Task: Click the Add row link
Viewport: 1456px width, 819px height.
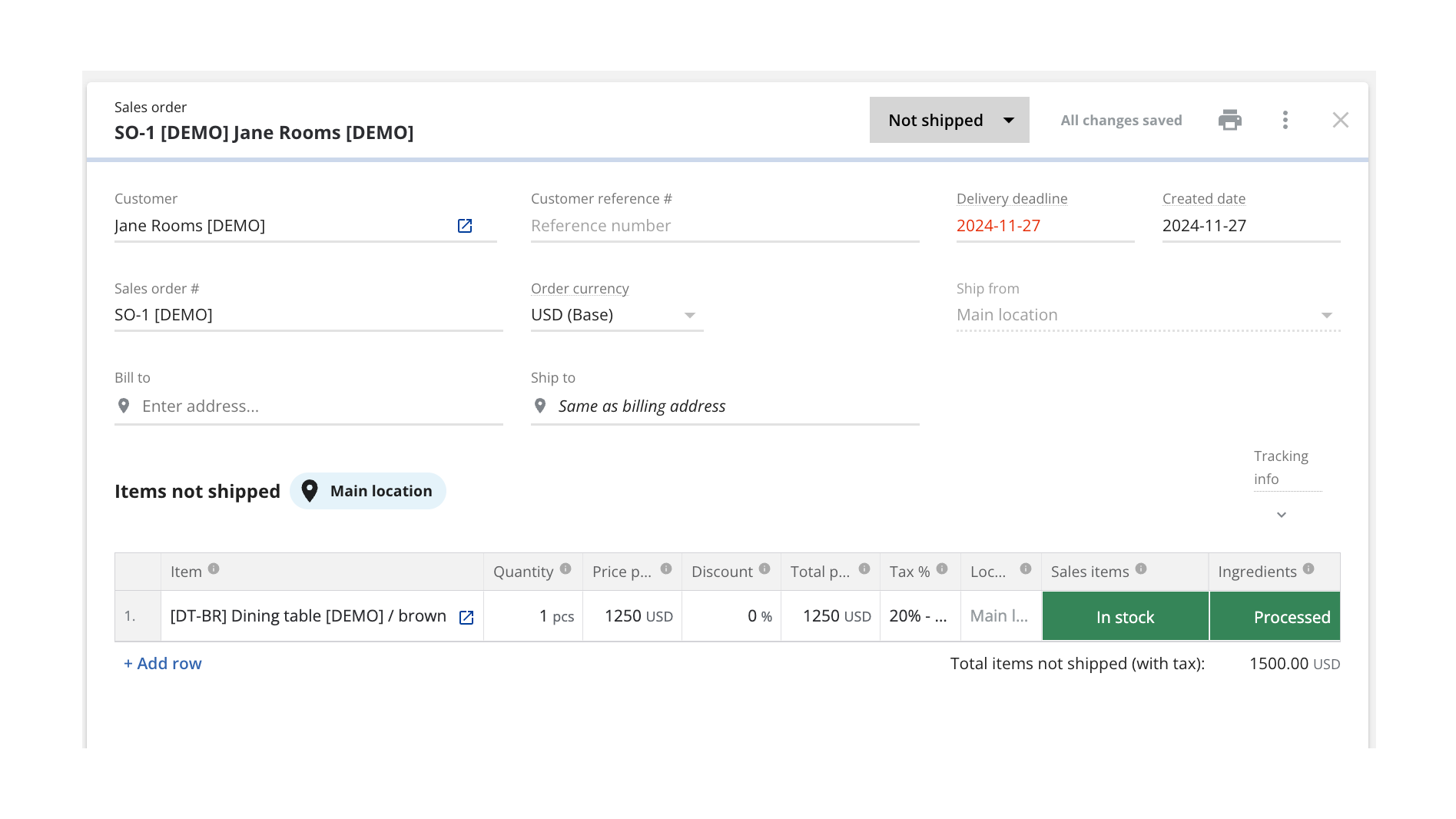Action: point(161,663)
